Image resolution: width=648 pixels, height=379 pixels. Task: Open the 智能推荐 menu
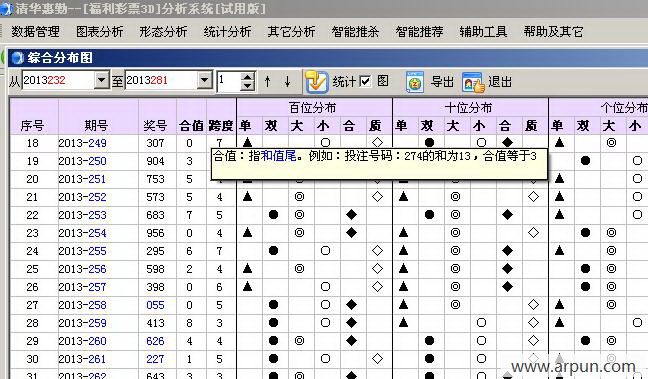tap(419, 31)
